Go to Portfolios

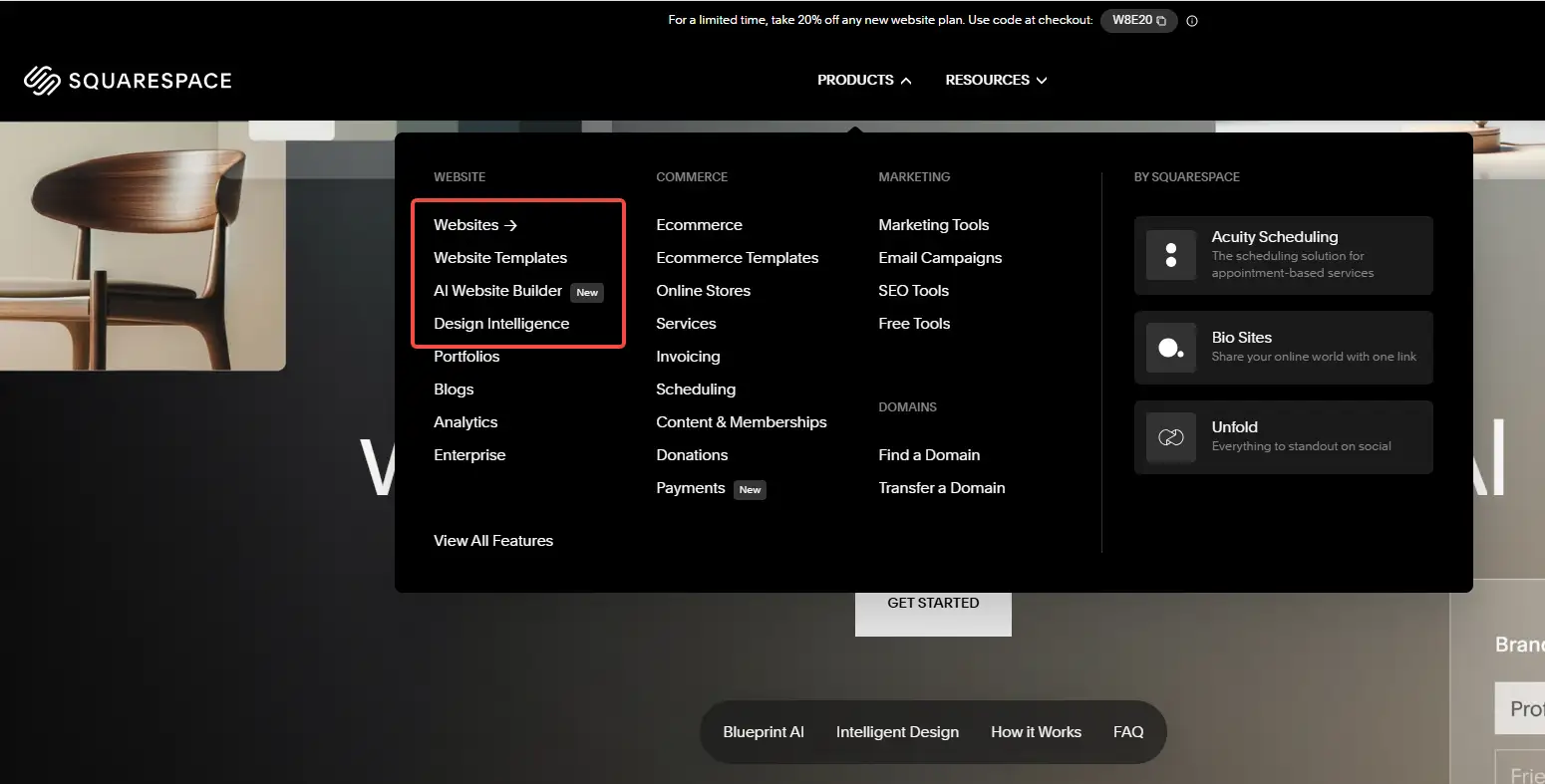tap(466, 357)
